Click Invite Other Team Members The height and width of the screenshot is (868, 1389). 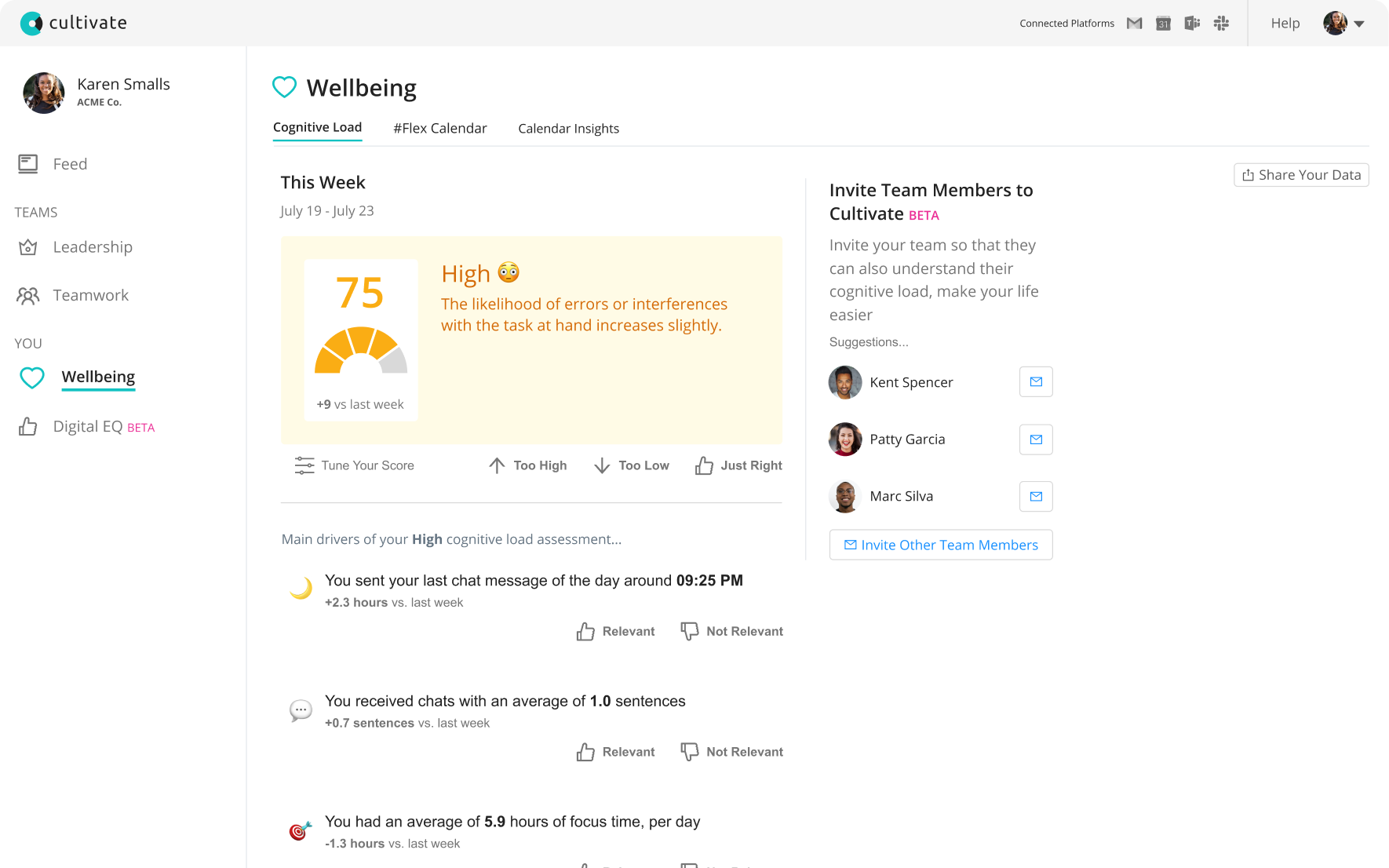coord(940,545)
